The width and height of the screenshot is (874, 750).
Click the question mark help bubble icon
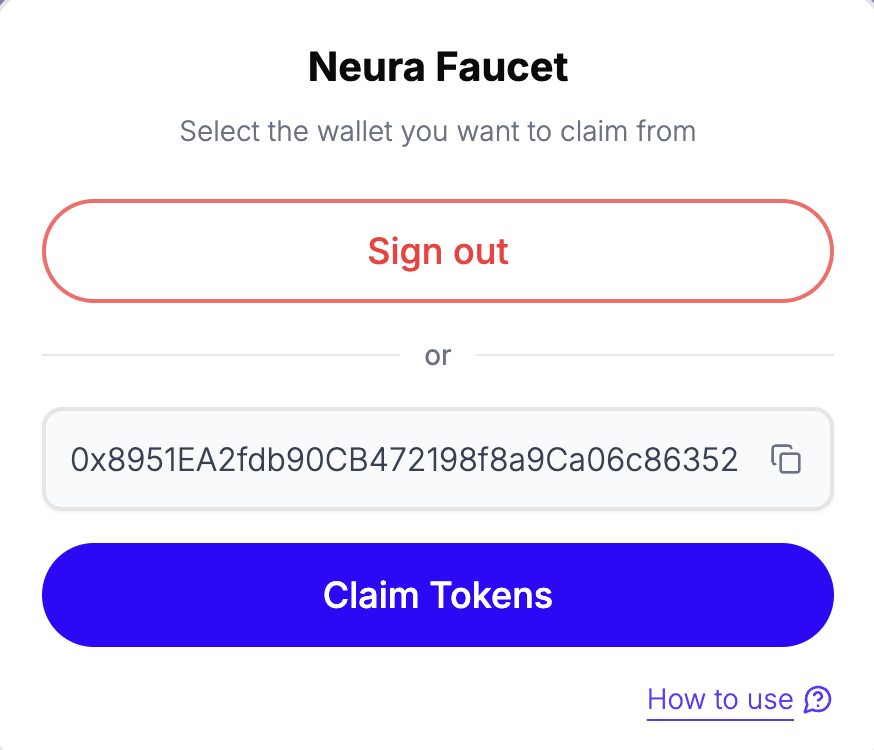[818, 699]
